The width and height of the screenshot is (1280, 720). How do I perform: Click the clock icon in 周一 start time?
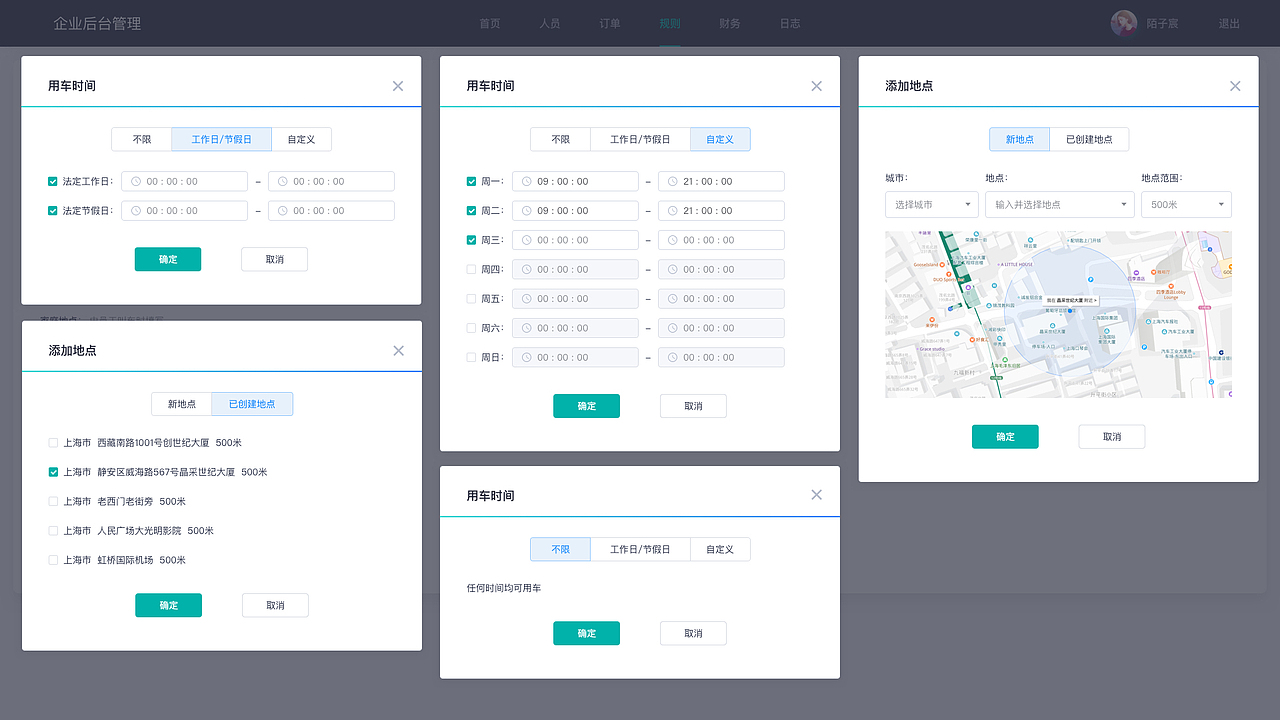click(x=527, y=182)
